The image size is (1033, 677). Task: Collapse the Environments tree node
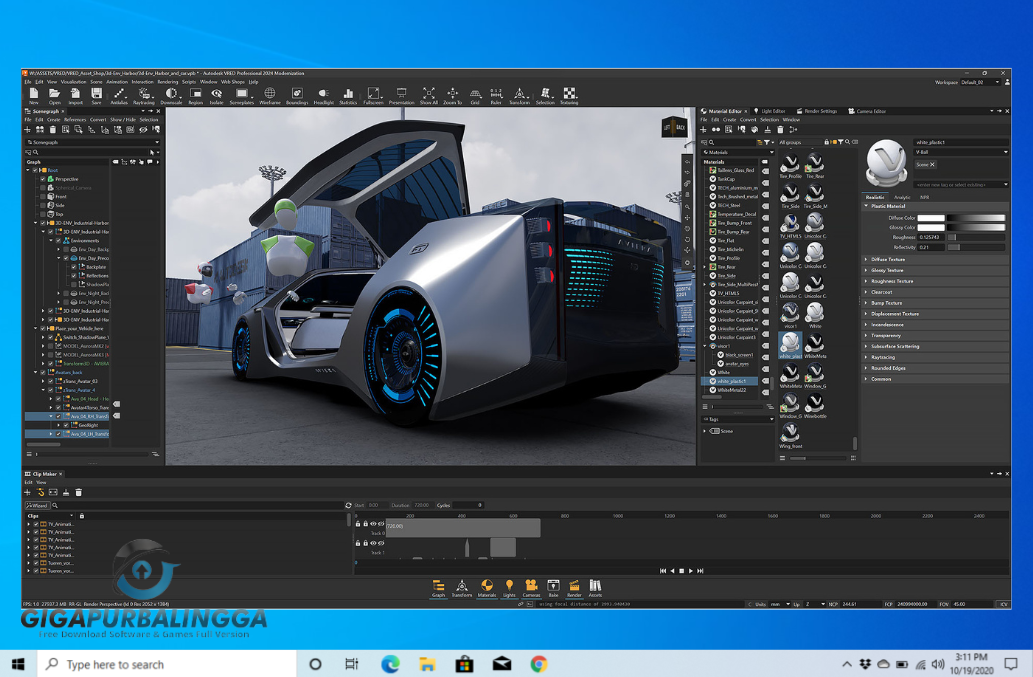[x=50, y=240]
